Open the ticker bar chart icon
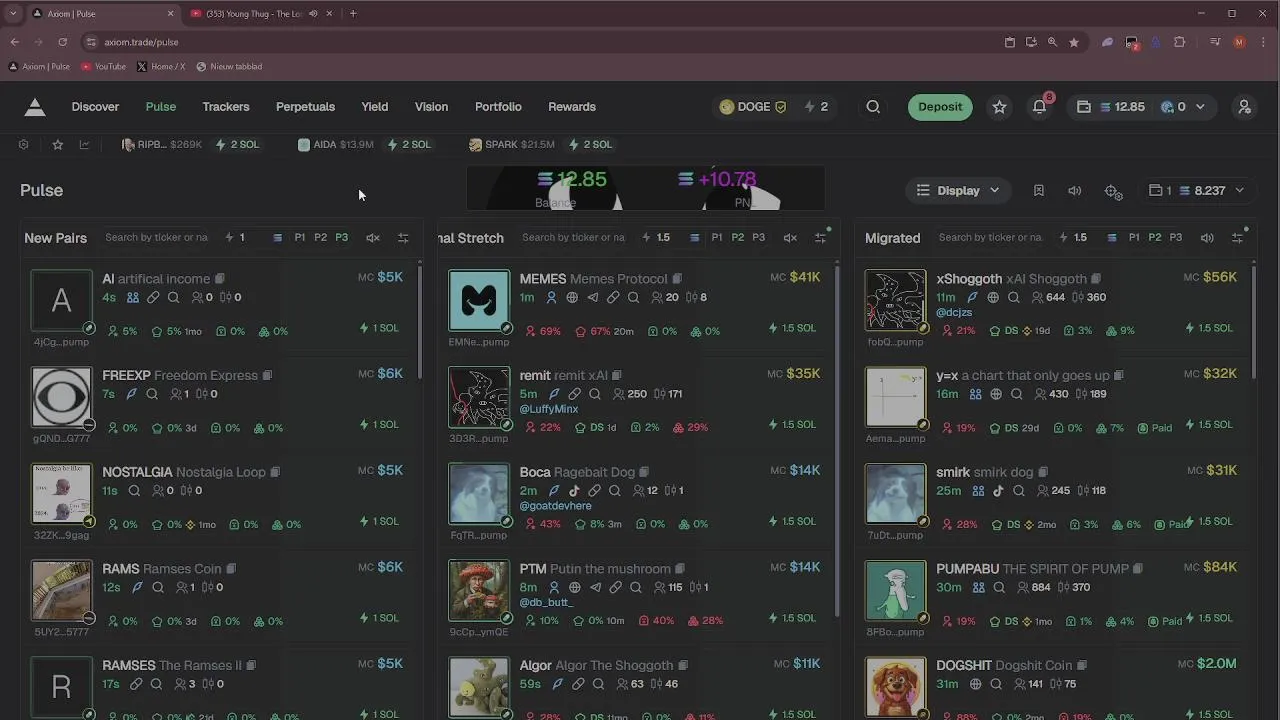Screen dimensions: 1280x720 pos(84,145)
